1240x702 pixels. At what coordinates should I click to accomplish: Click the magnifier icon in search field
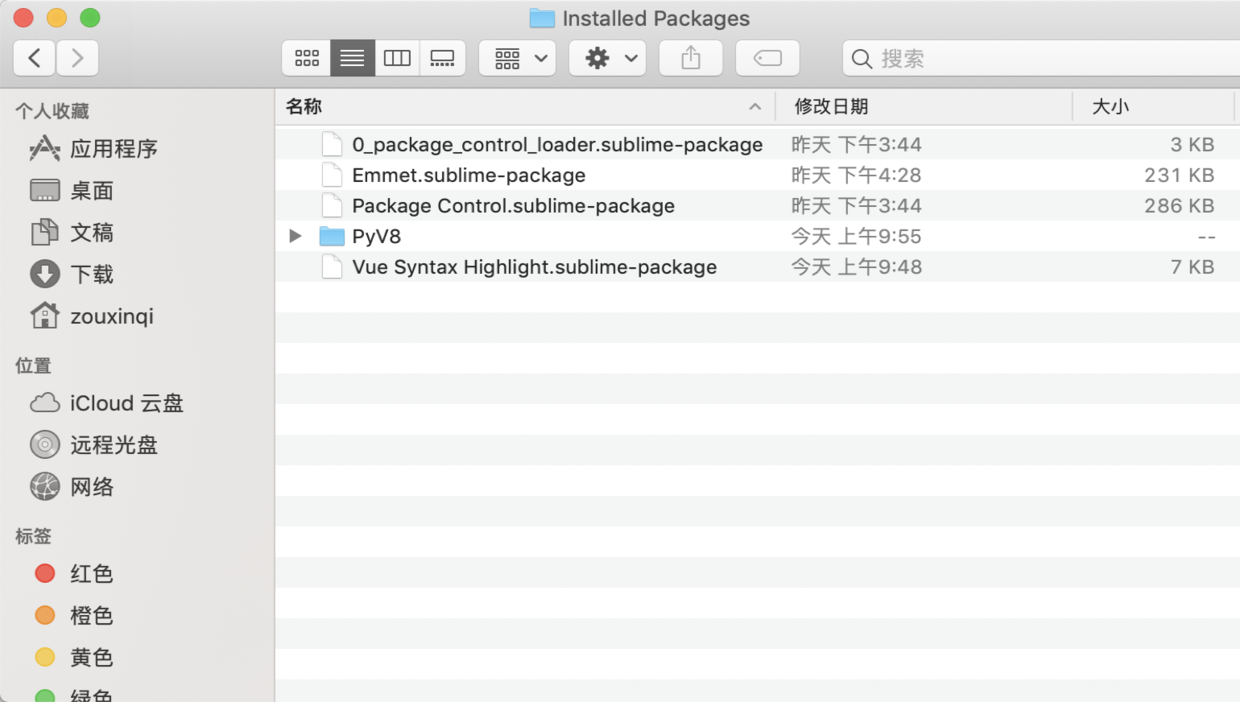point(861,59)
